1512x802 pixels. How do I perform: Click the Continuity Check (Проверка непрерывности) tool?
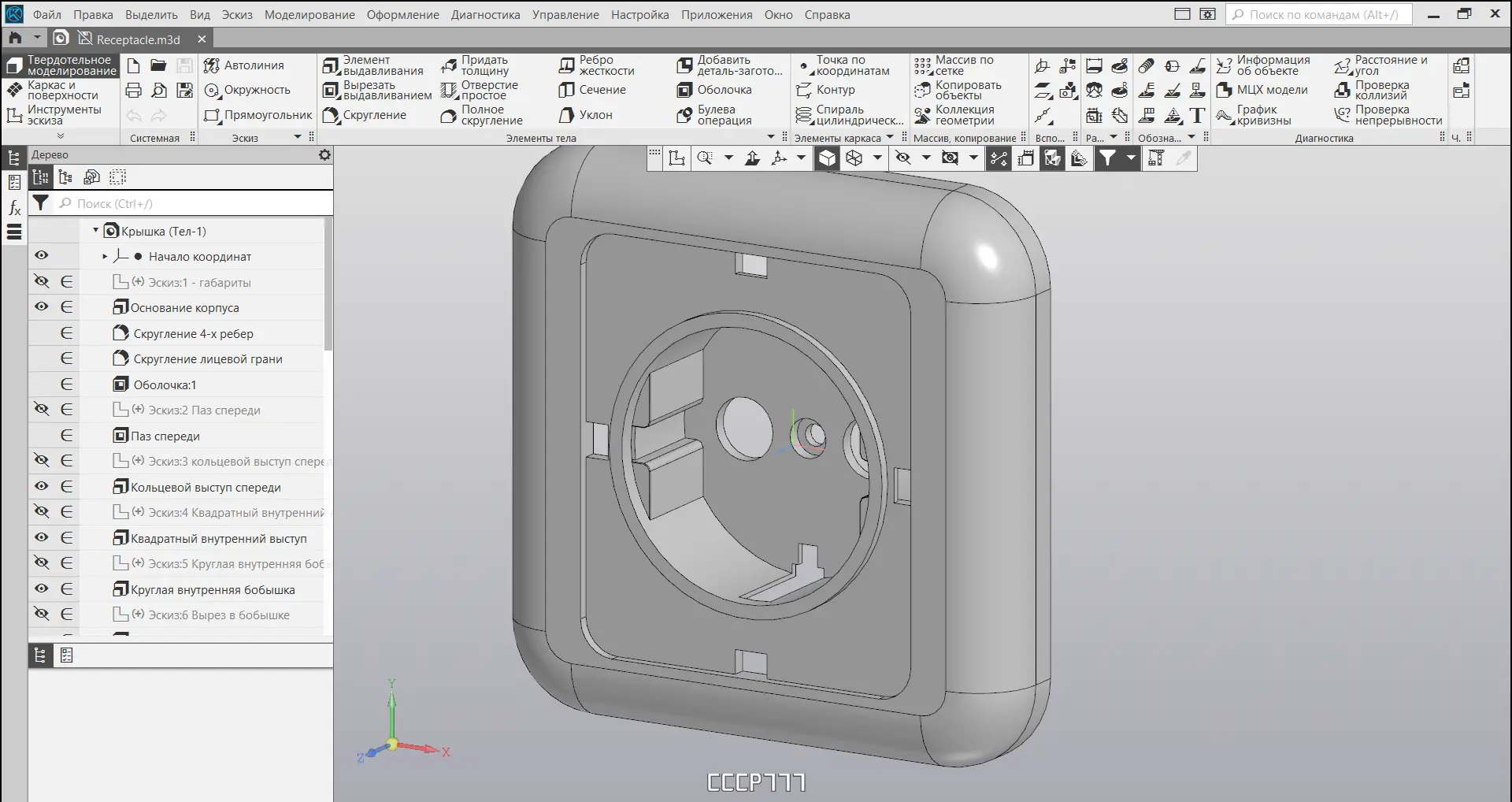(1388, 115)
